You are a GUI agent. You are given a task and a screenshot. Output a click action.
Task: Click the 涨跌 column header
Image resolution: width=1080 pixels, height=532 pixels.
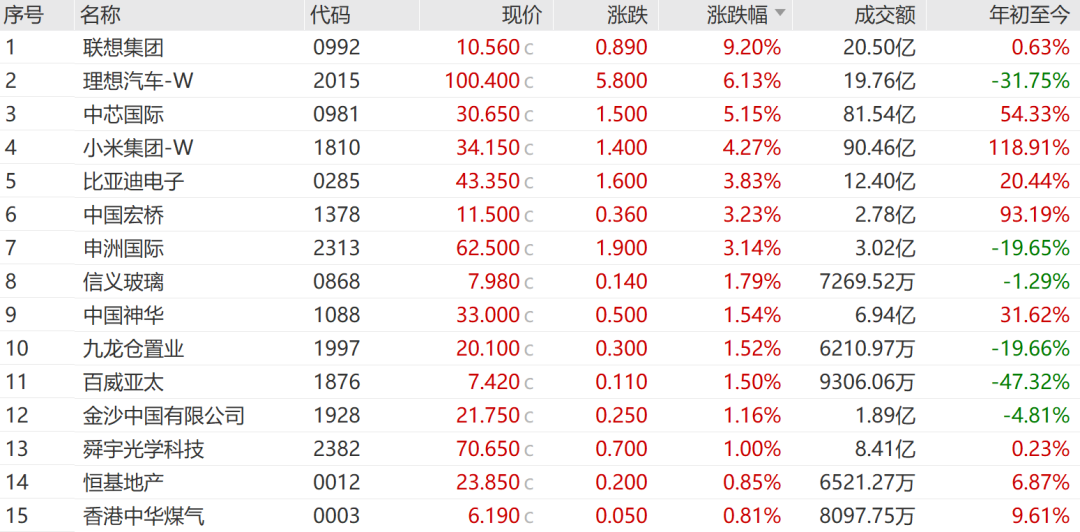[x=627, y=14]
